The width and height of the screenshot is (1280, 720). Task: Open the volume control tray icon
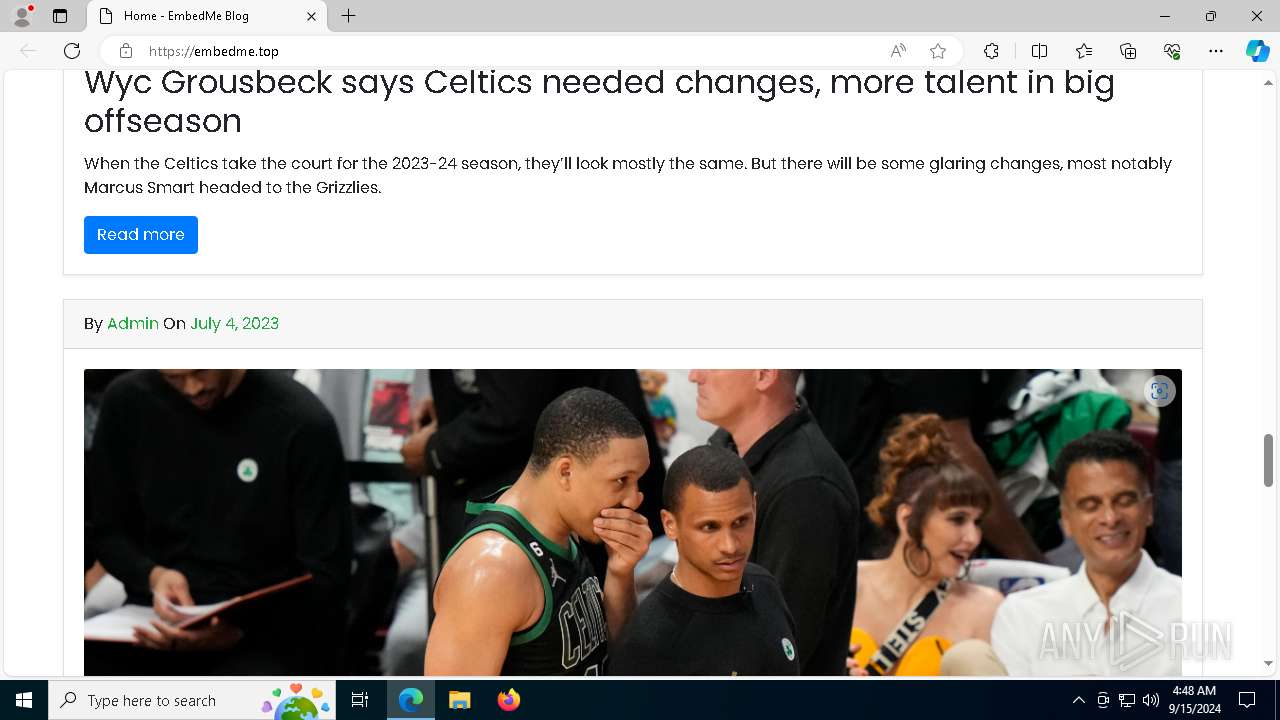[x=1151, y=700]
